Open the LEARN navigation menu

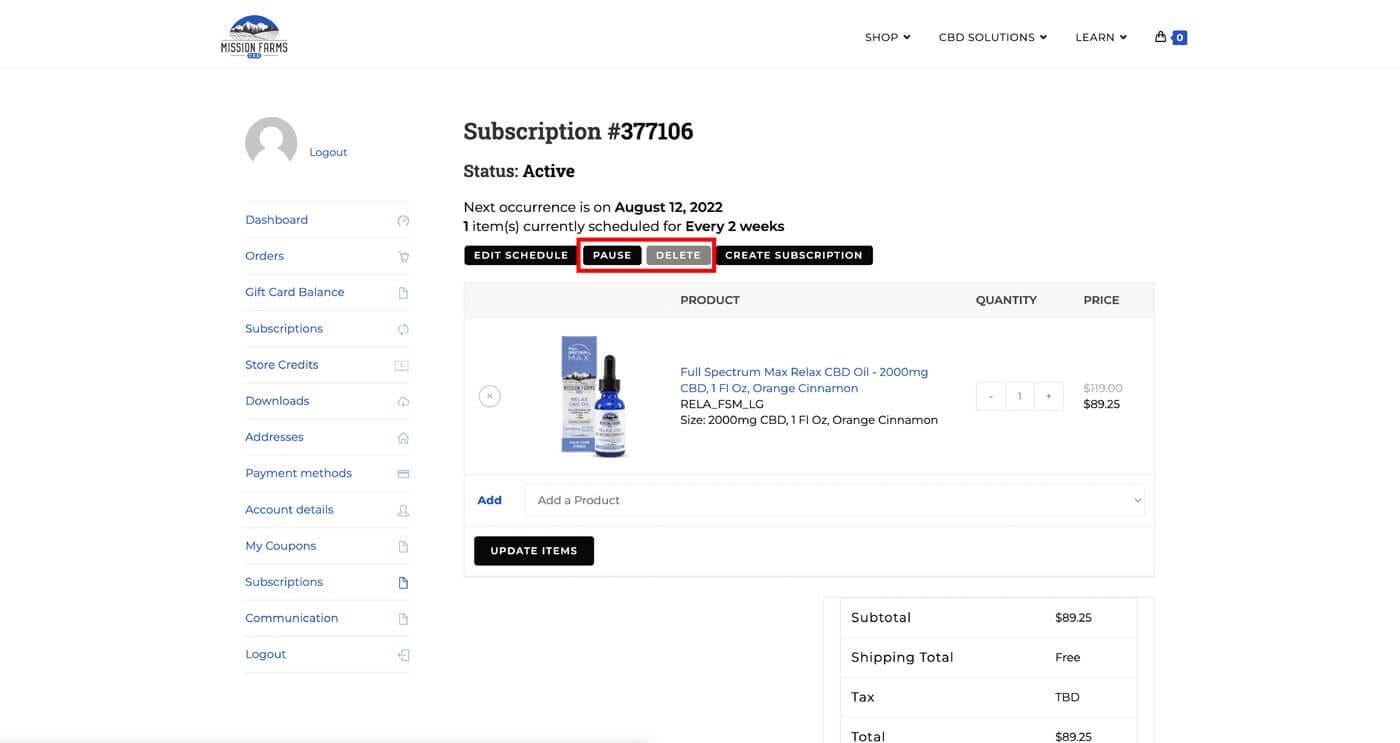[x=1100, y=37]
